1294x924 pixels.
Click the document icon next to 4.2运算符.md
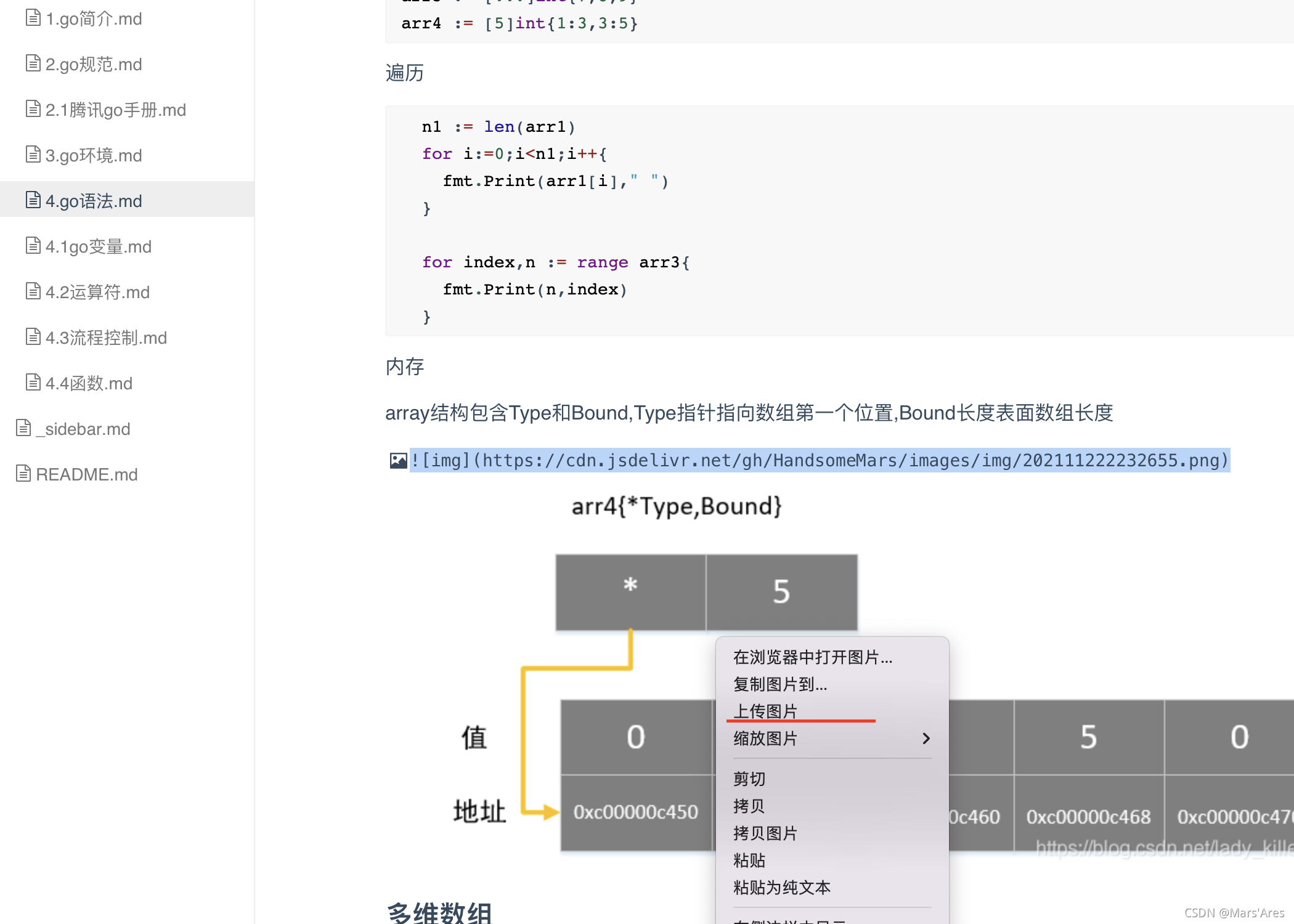coord(33,290)
